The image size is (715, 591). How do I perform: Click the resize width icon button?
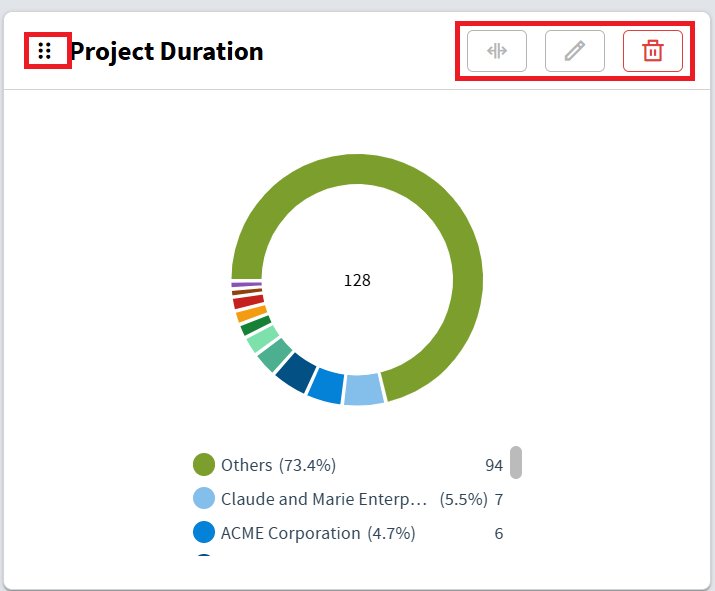pyautogui.click(x=497, y=51)
